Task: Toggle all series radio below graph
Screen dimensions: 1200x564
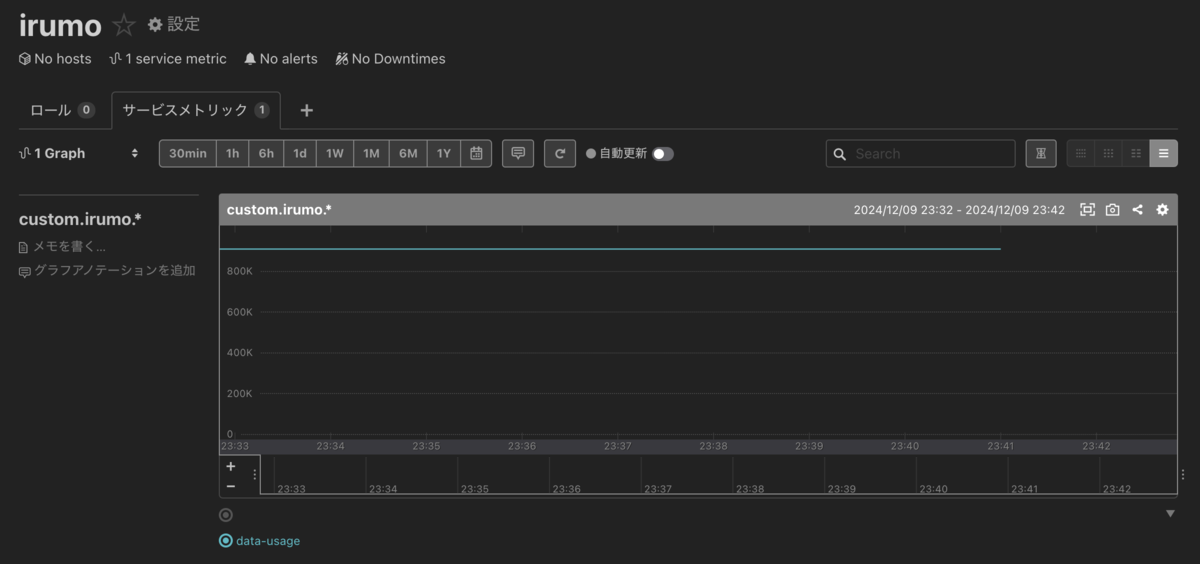Action: (x=226, y=515)
